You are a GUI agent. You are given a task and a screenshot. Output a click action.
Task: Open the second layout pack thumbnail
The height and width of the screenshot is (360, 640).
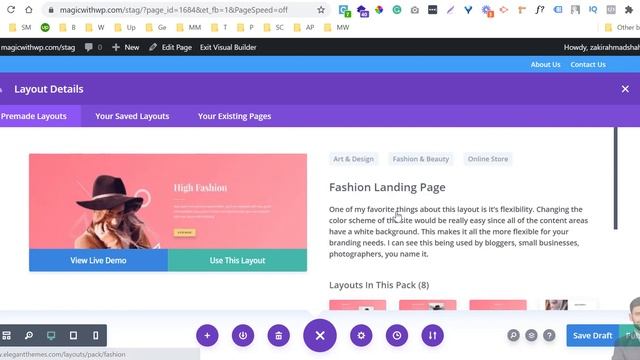[428, 305]
